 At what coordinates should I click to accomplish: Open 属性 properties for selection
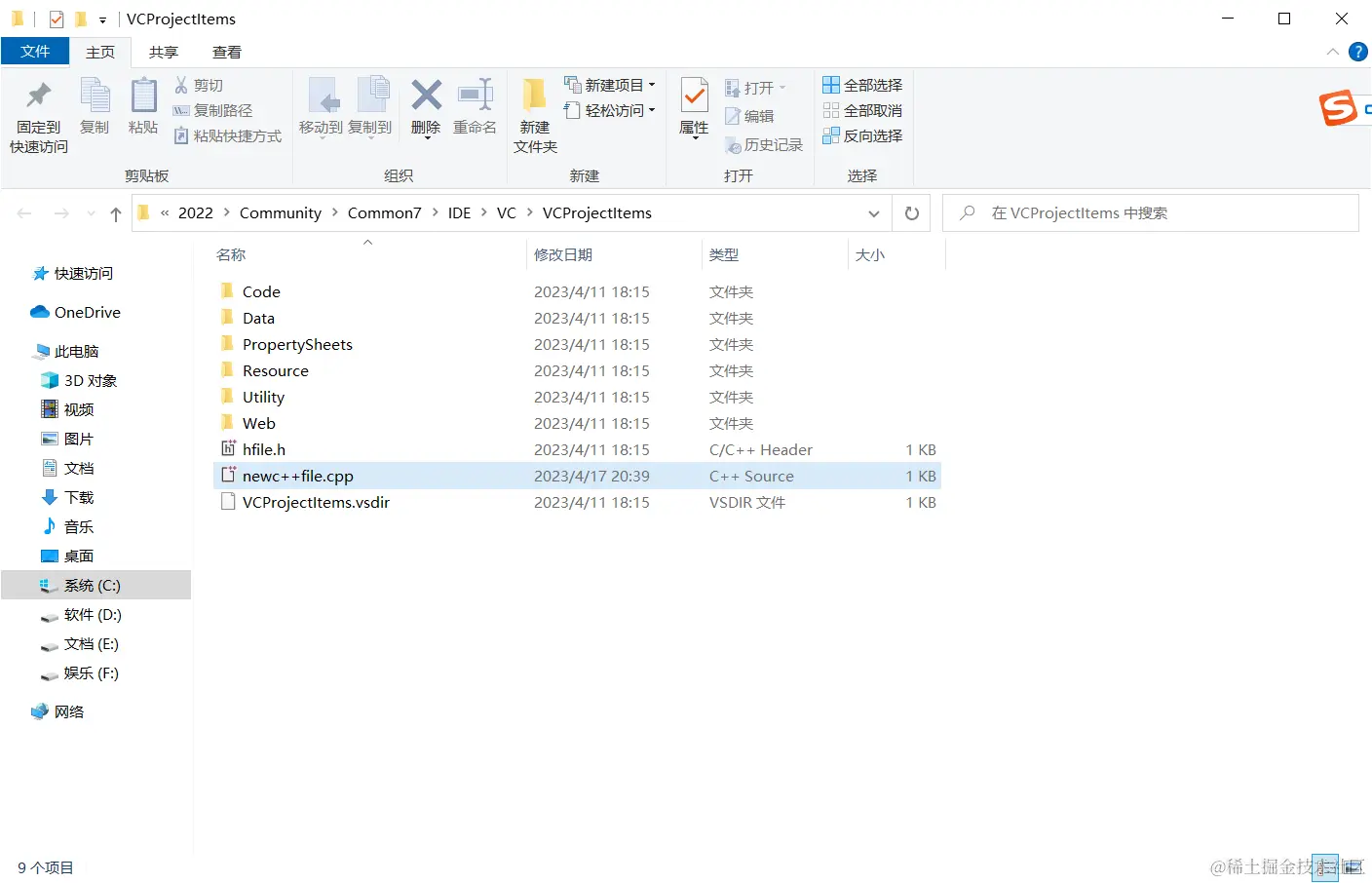pos(694,107)
